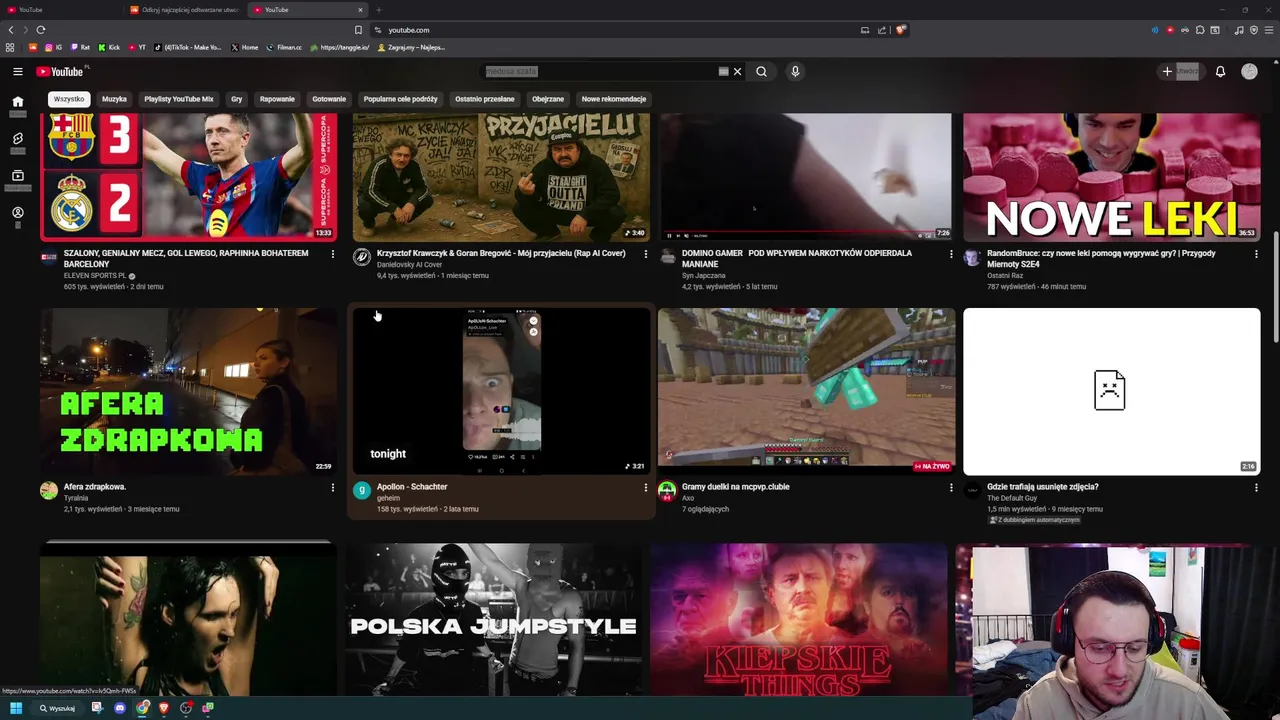Open the browser main menu hamburger
Image resolution: width=1280 pixels, height=720 pixels.
click(x=1267, y=30)
